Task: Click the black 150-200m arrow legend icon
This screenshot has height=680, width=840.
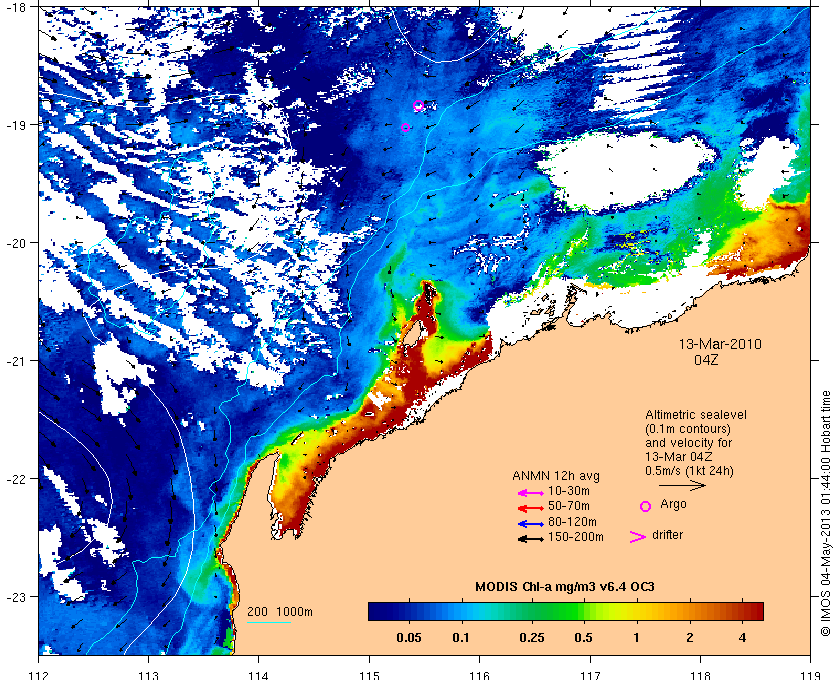Action: [531, 539]
